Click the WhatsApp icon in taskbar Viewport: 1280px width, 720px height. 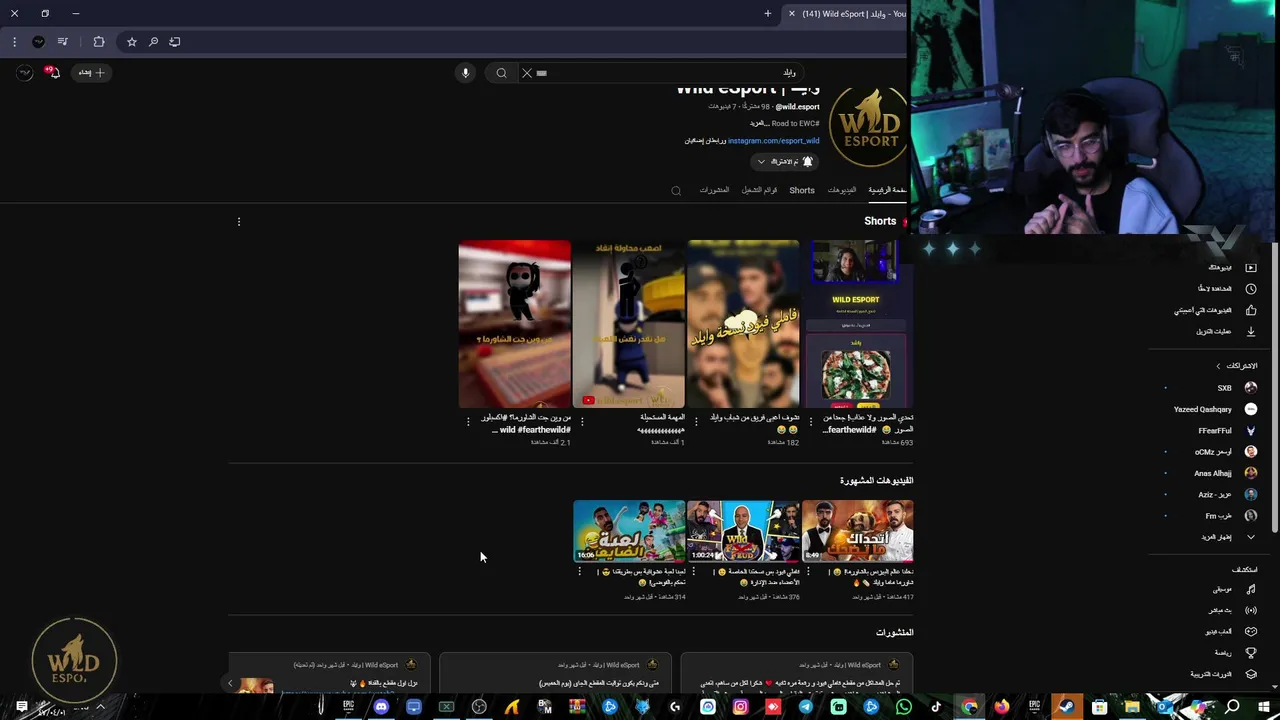[904, 707]
